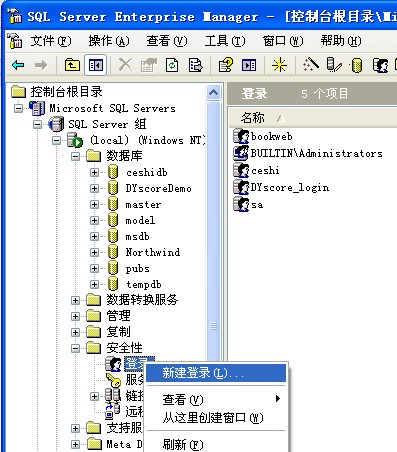Viewport: 397px width, 452px height.
Task: Expand the tempdb database node
Action: 94,284
